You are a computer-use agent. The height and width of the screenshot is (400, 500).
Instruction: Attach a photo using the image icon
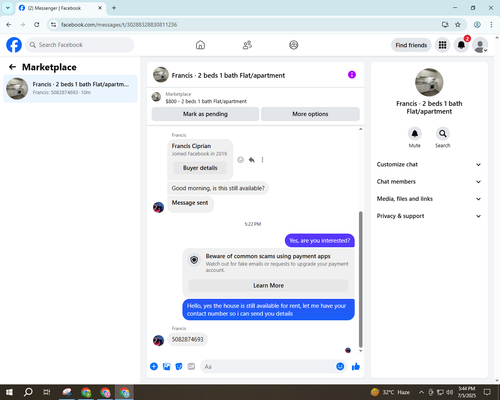(166, 367)
